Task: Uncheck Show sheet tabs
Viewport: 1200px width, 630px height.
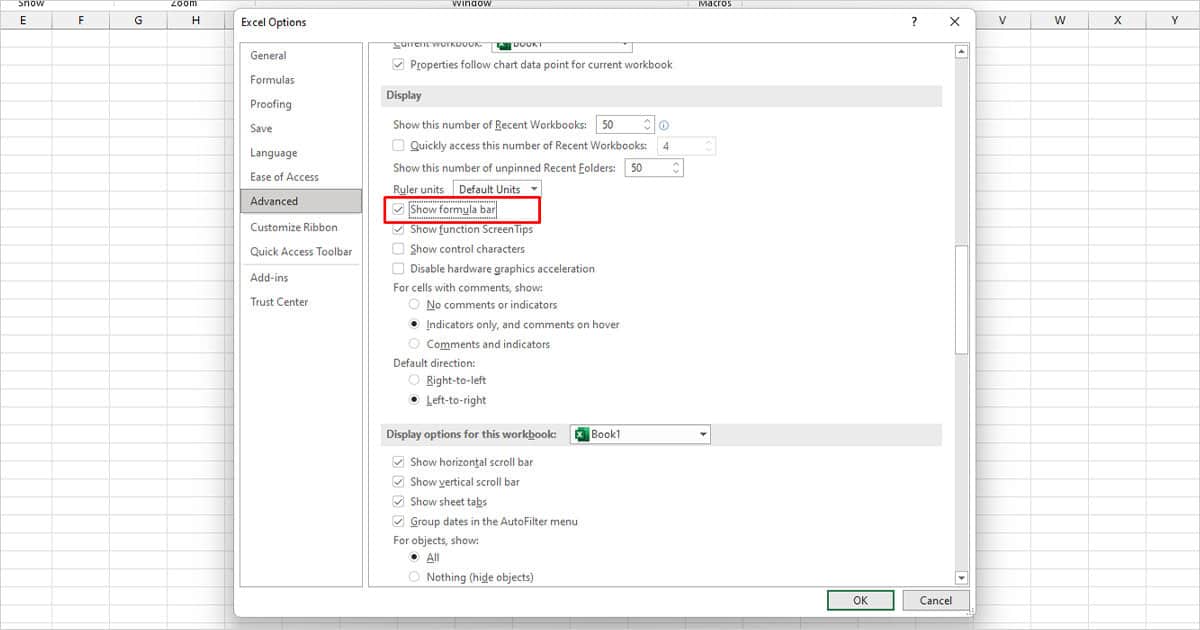Action: point(398,501)
